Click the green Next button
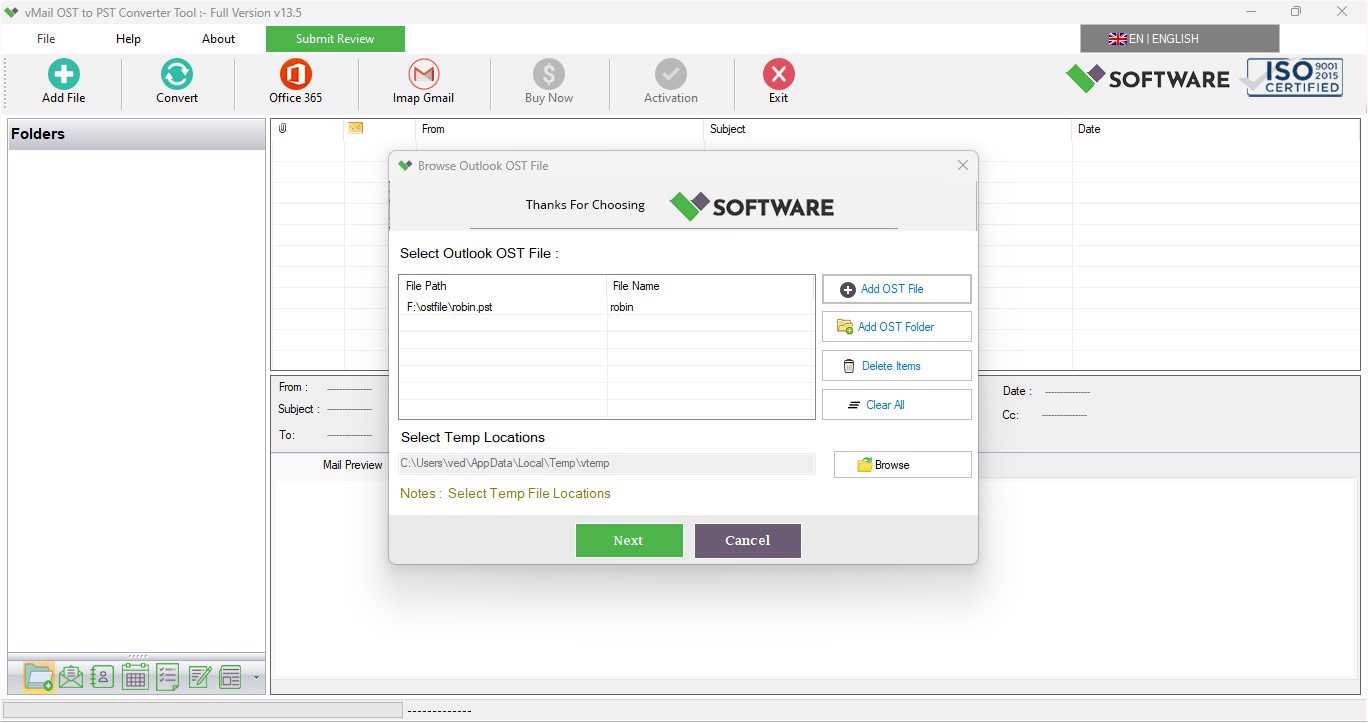1368x723 pixels. (629, 541)
